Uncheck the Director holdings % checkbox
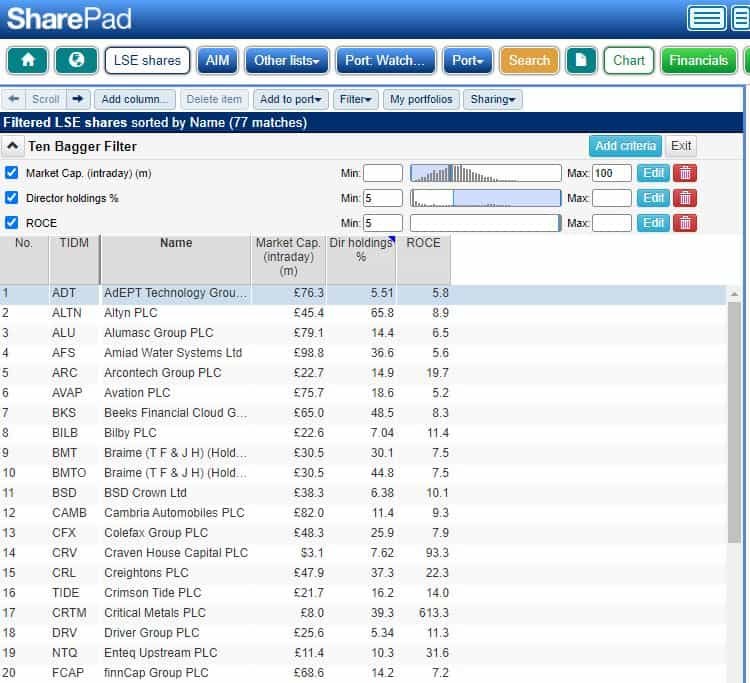The image size is (750, 683). point(11,198)
